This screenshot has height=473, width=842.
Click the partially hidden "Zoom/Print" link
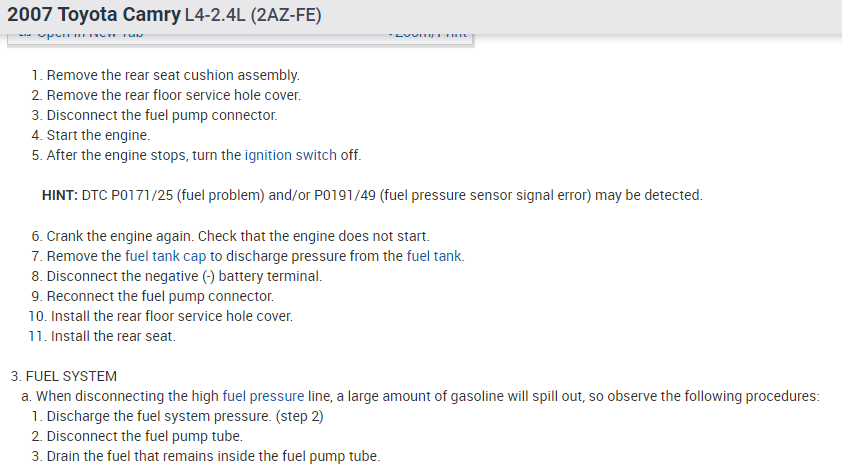427,35
